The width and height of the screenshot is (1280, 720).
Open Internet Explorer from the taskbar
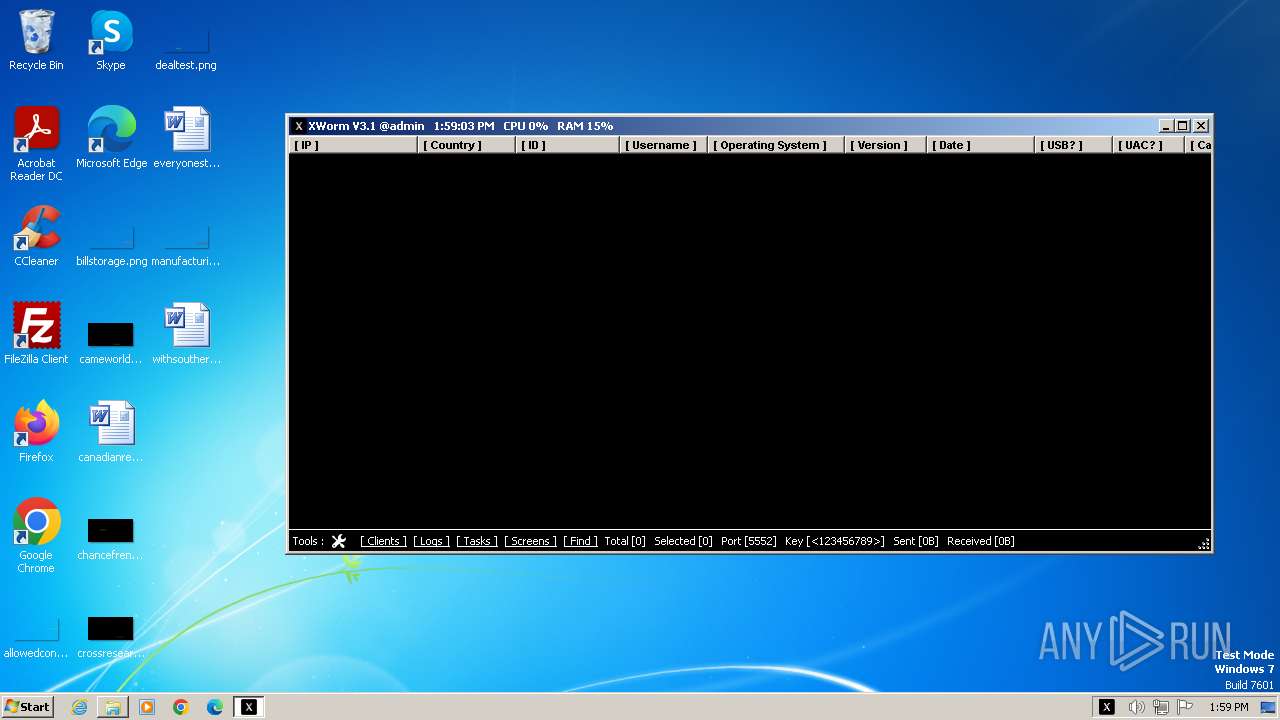click(x=79, y=707)
